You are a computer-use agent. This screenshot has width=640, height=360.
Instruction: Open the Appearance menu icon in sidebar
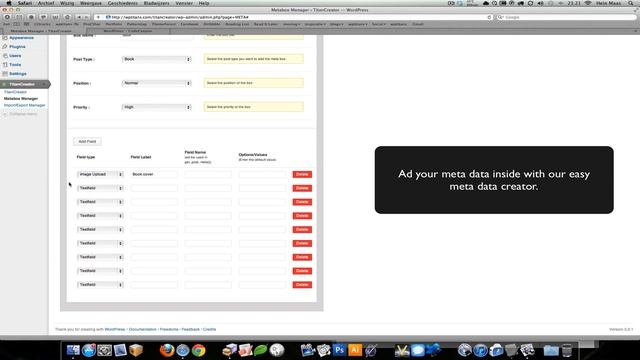click(x=5, y=38)
